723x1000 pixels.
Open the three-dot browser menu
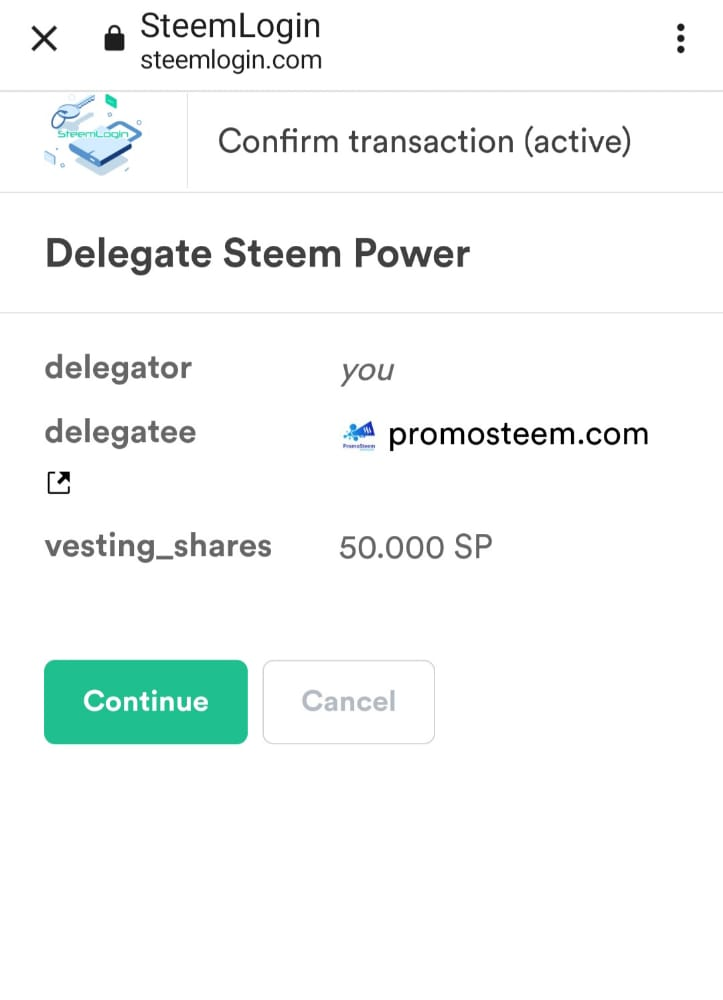pyautogui.click(x=680, y=39)
